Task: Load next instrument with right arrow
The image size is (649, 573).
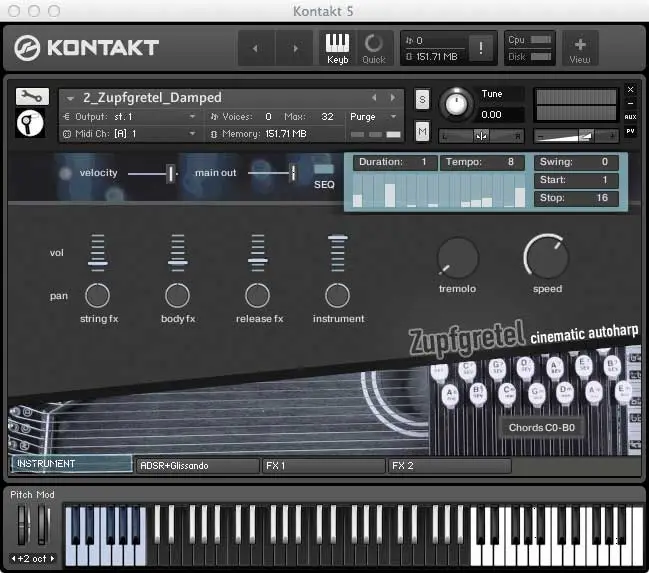Action: (x=393, y=98)
